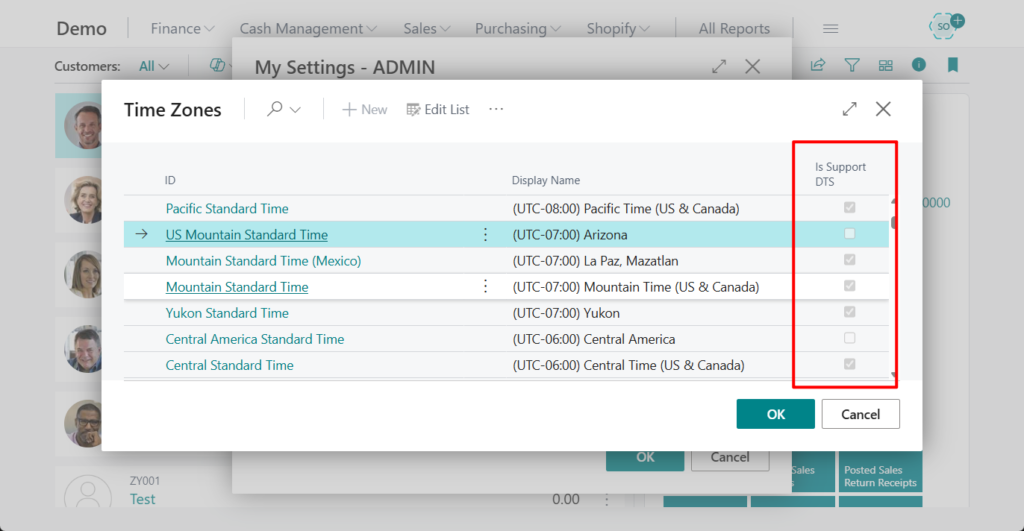Click the New plus icon
This screenshot has width=1024, height=531.
(349, 109)
